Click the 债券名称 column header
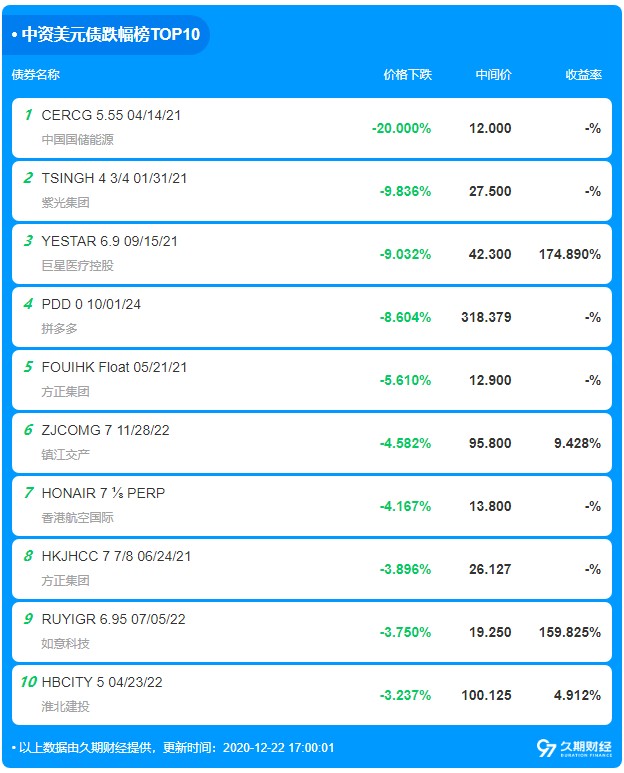 [36, 75]
